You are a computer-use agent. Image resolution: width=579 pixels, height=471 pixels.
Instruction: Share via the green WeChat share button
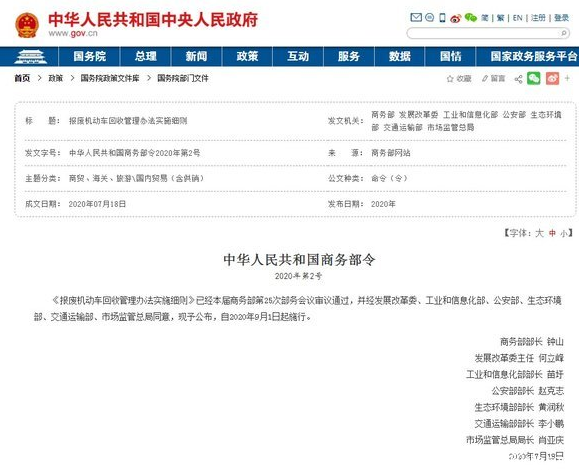(534, 78)
